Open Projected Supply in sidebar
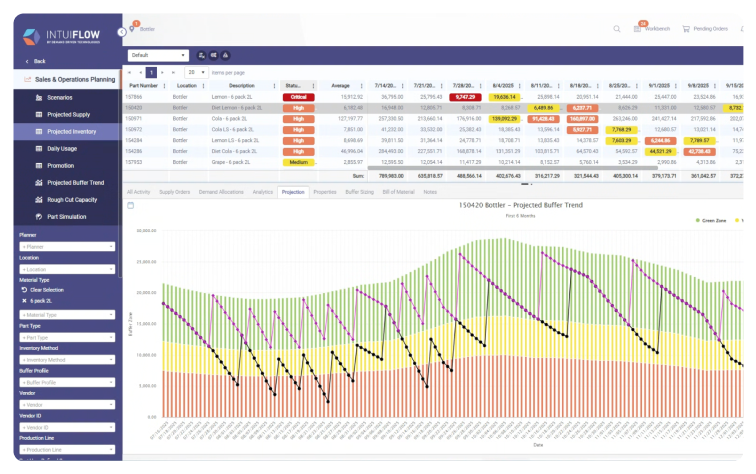756x474 pixels. (67, 115)
